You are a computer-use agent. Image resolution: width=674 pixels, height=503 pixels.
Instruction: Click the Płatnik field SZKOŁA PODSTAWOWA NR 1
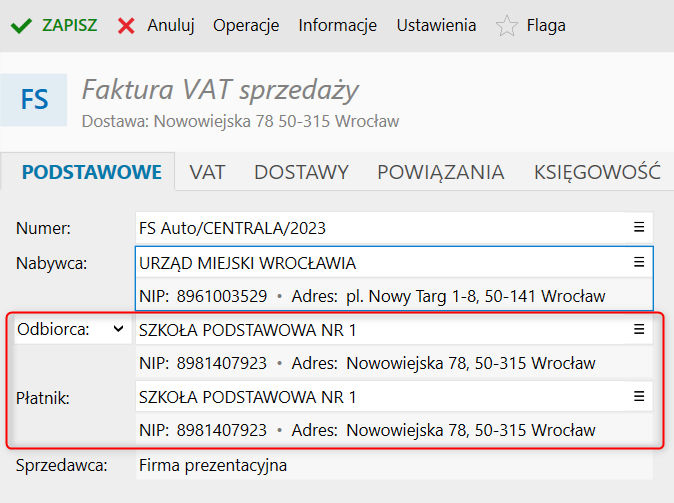pyautogui.click(x=394, y=397)
